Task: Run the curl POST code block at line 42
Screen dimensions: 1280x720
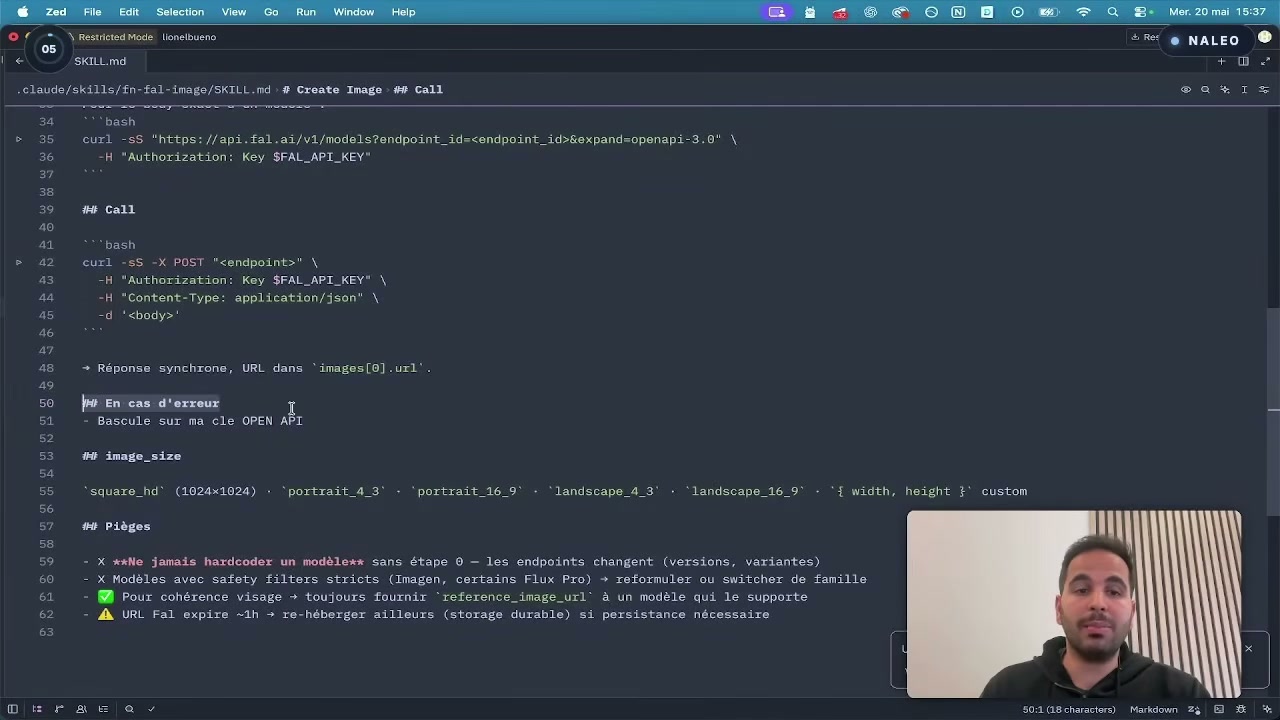Action: tap(18, 262)
